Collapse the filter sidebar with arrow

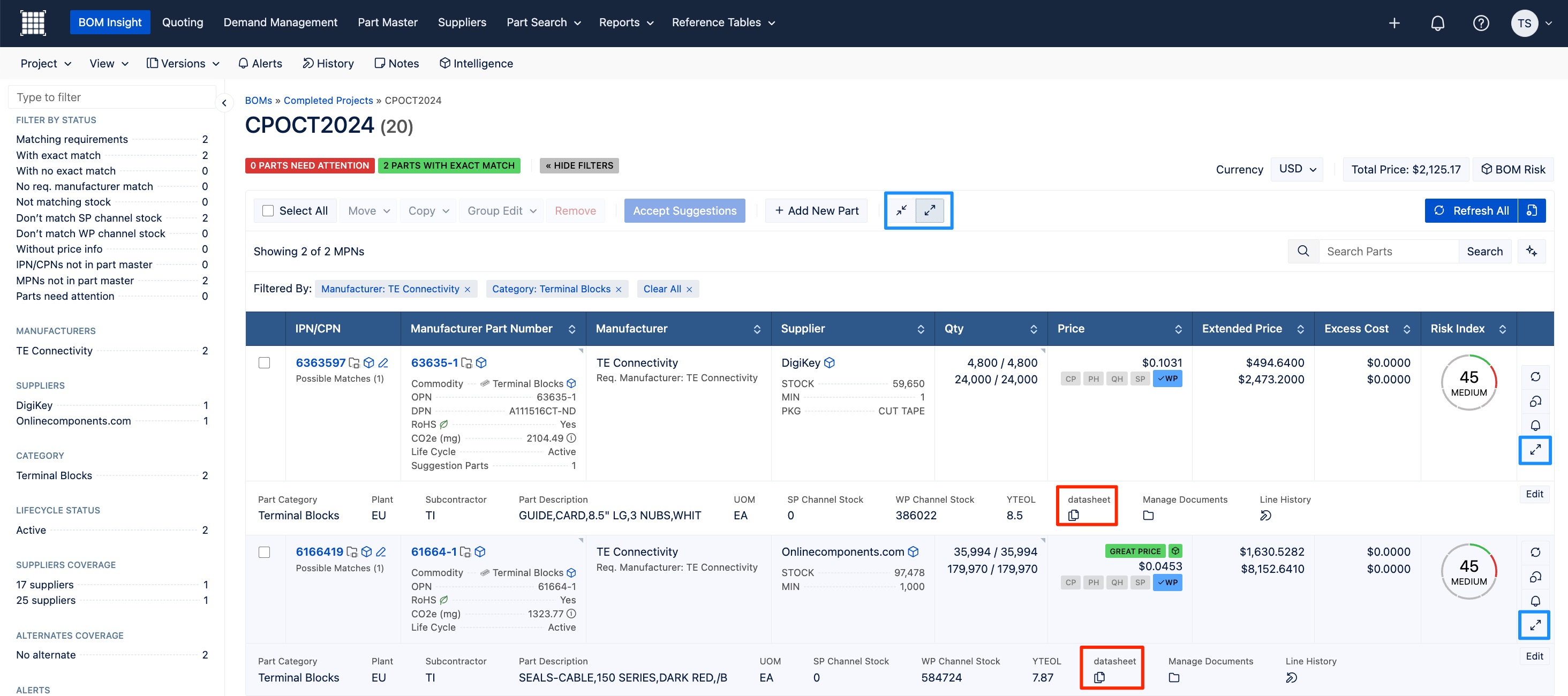224,103
